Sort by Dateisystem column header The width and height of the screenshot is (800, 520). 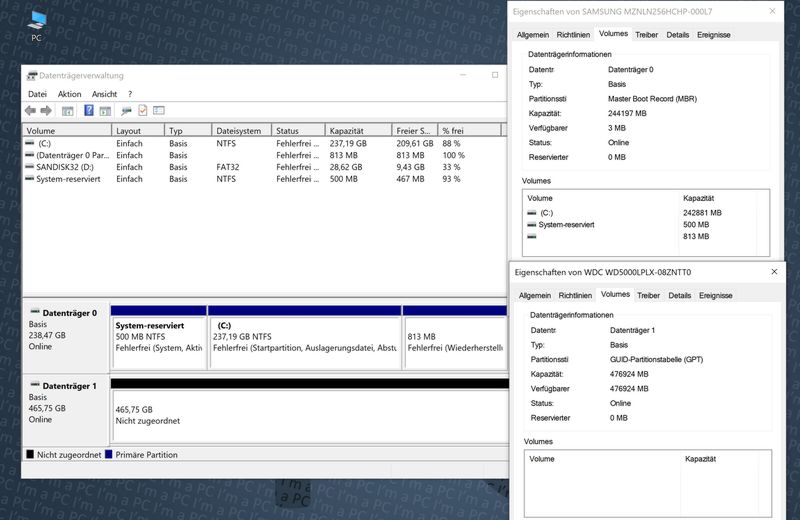pos(242,131)
